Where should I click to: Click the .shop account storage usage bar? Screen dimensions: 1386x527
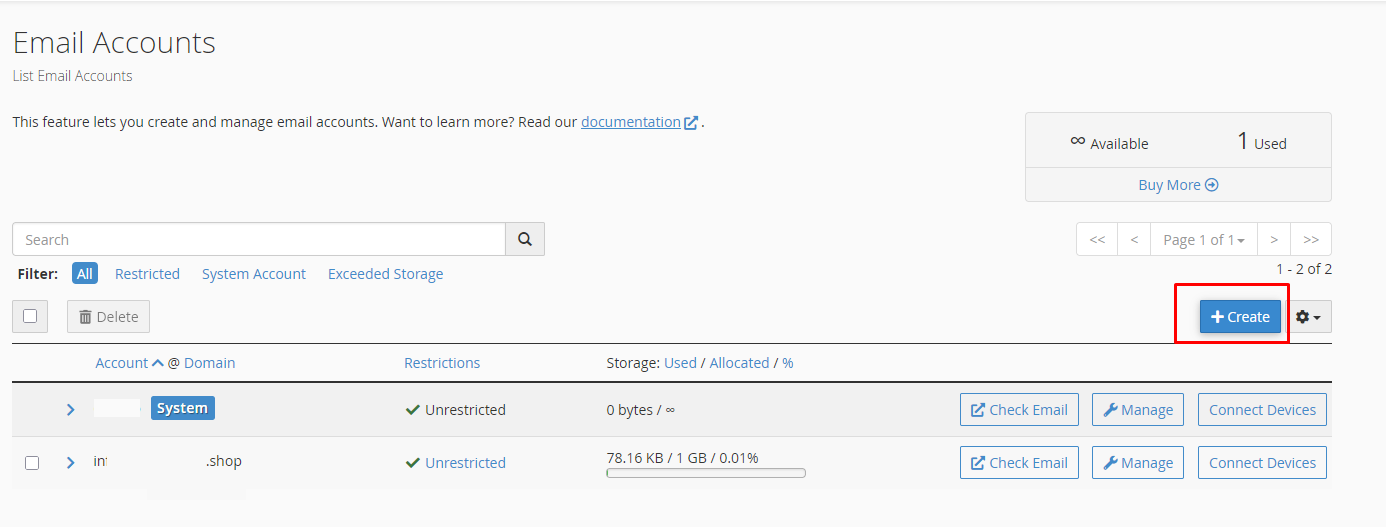click(706, 473)
